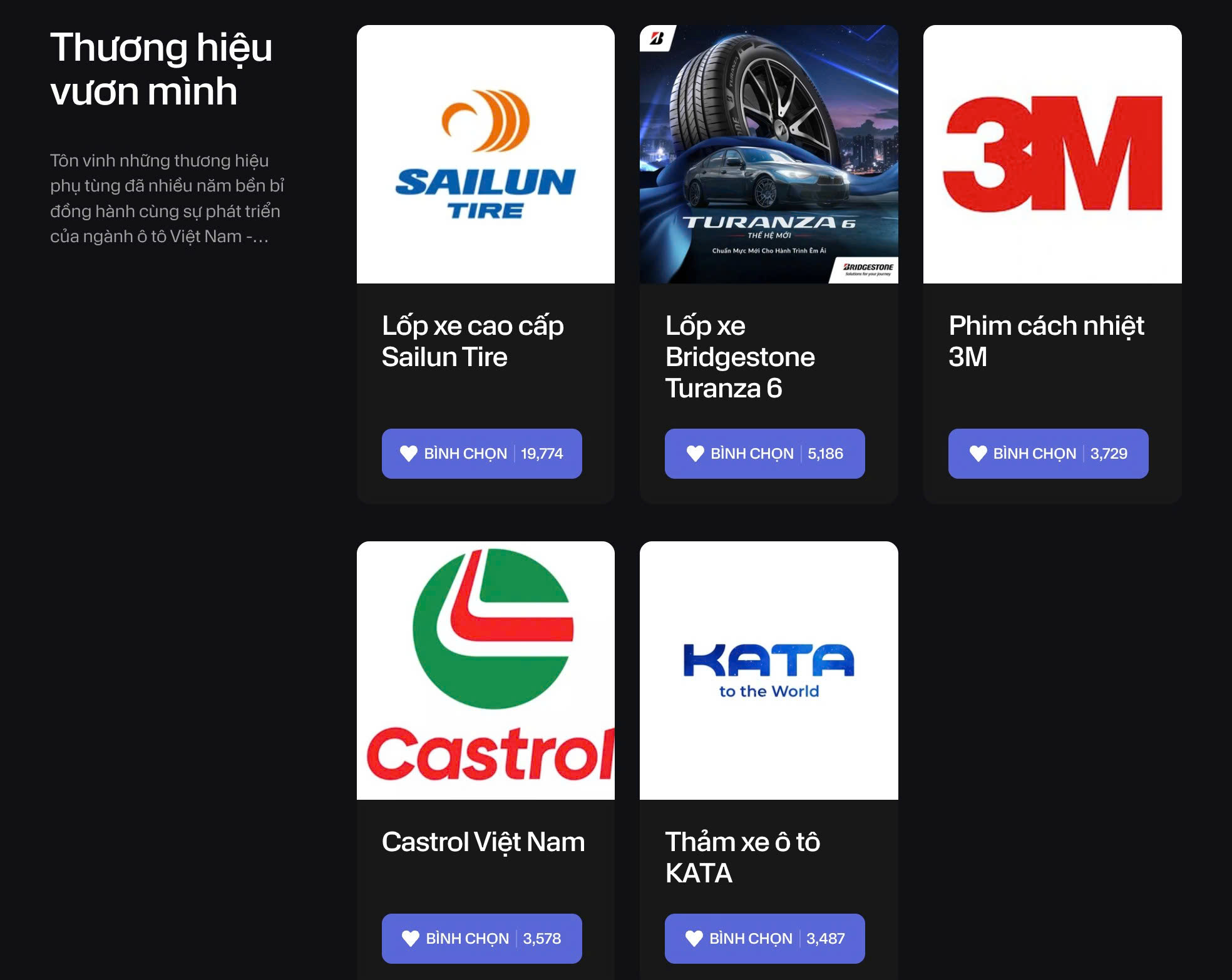Vote for Phim cách nhiệt 3M

pos(1049,454)
